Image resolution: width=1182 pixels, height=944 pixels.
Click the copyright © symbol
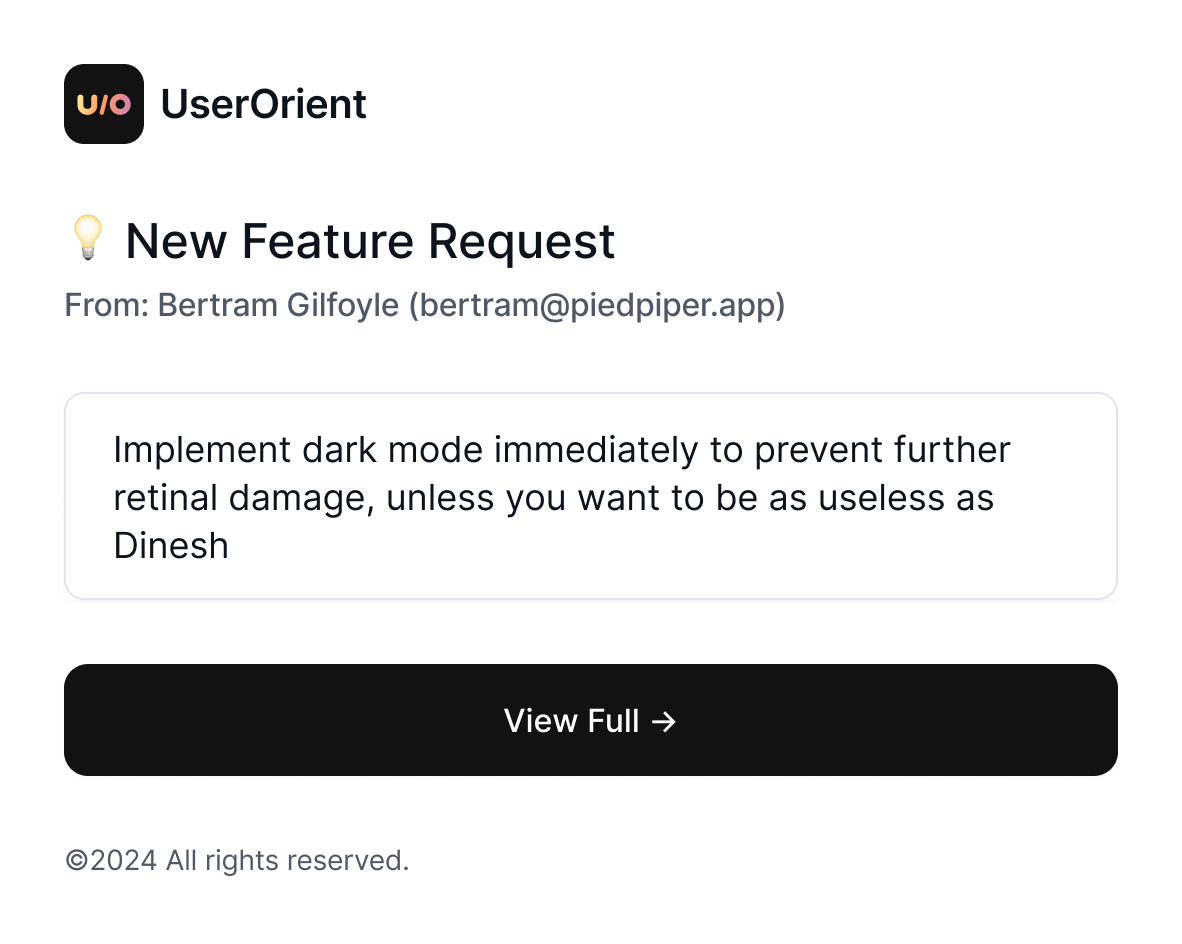point(76,860)
